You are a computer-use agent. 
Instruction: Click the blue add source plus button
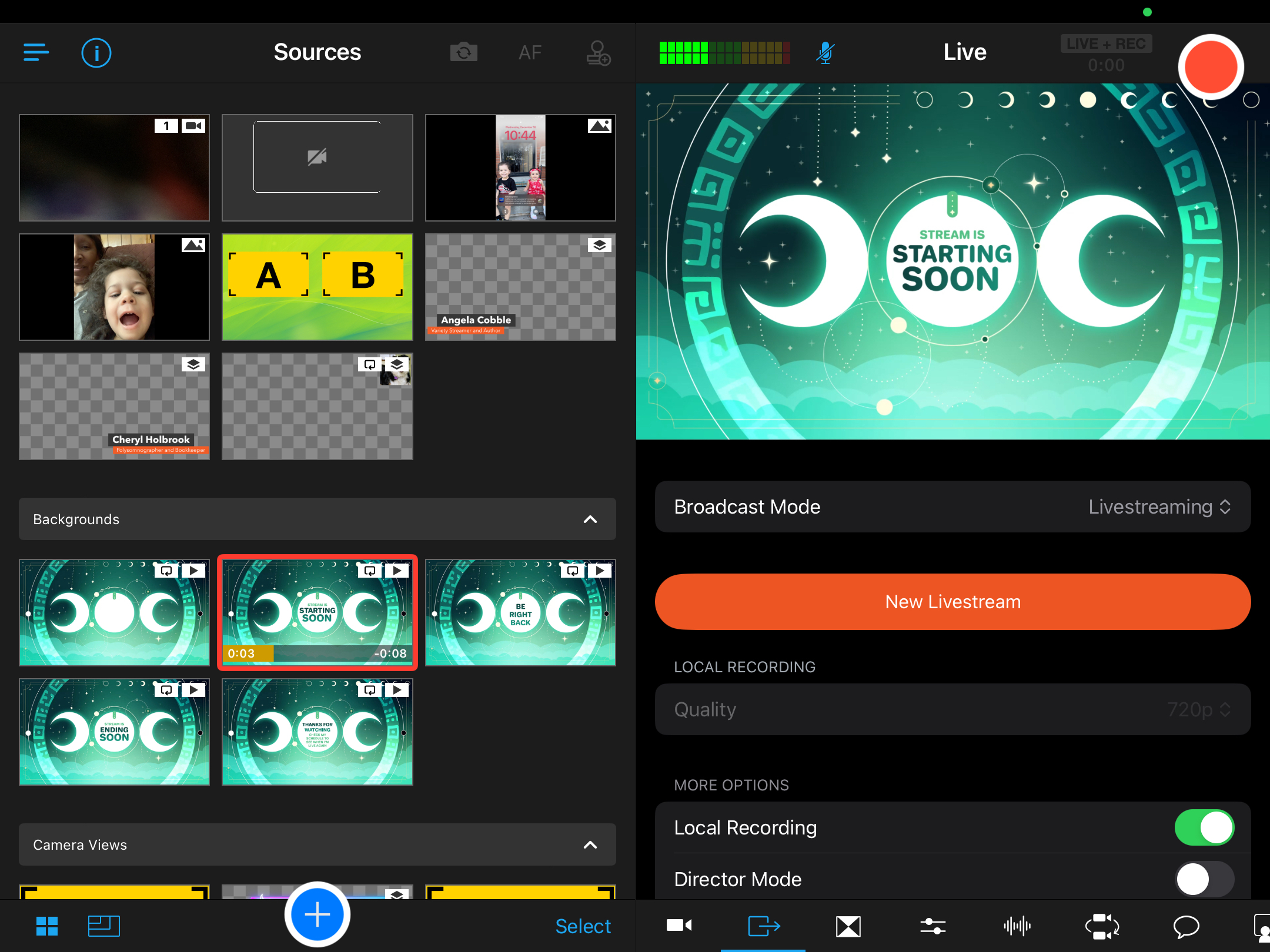pos(317,914)
